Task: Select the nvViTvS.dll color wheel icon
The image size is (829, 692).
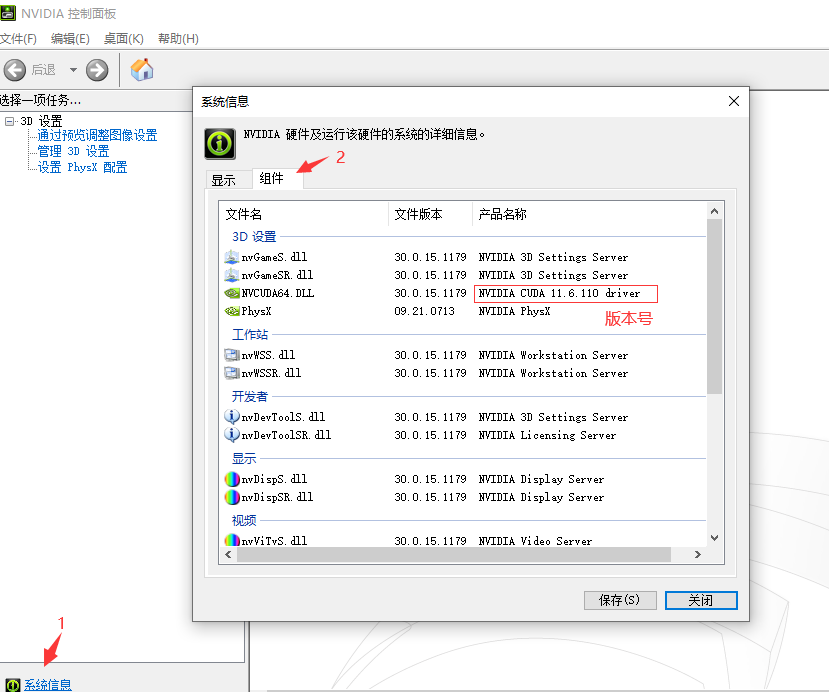Action: coord(232,540)
